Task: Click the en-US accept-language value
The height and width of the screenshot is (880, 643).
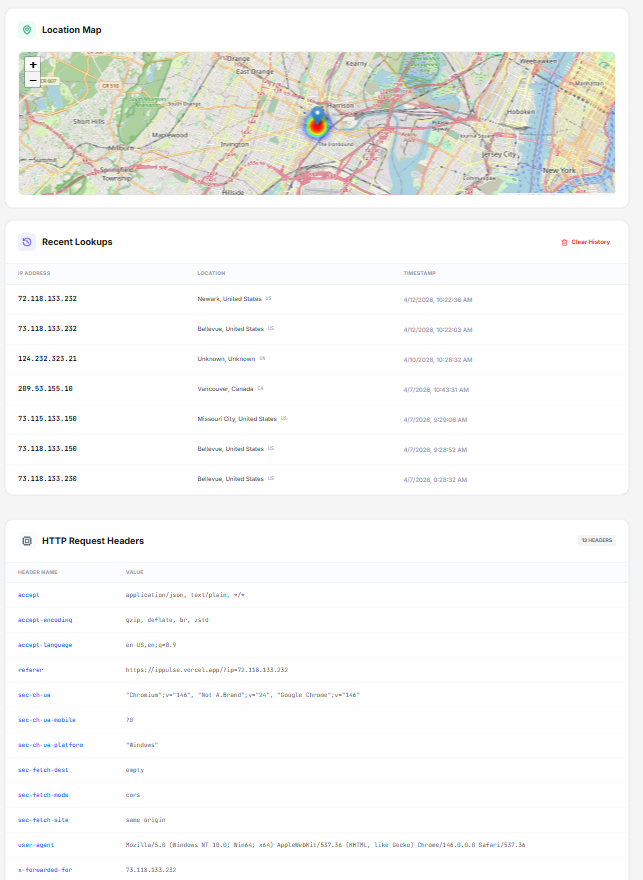Action: 151,645
